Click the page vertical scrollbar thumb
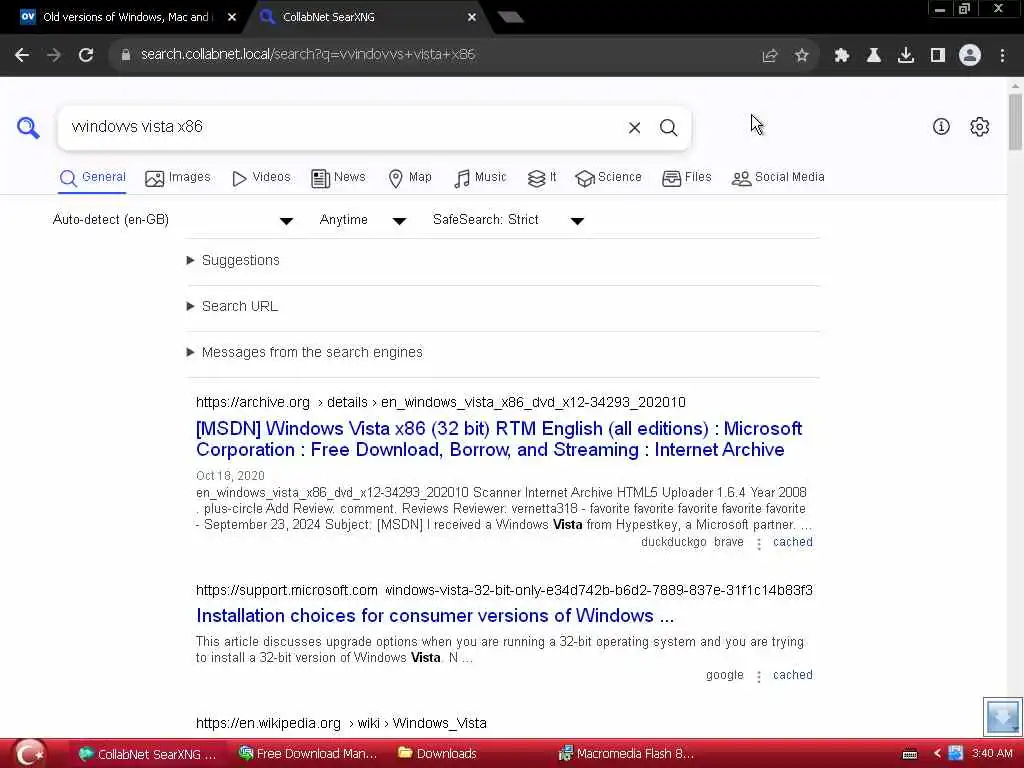 [x=1015, y=122]
